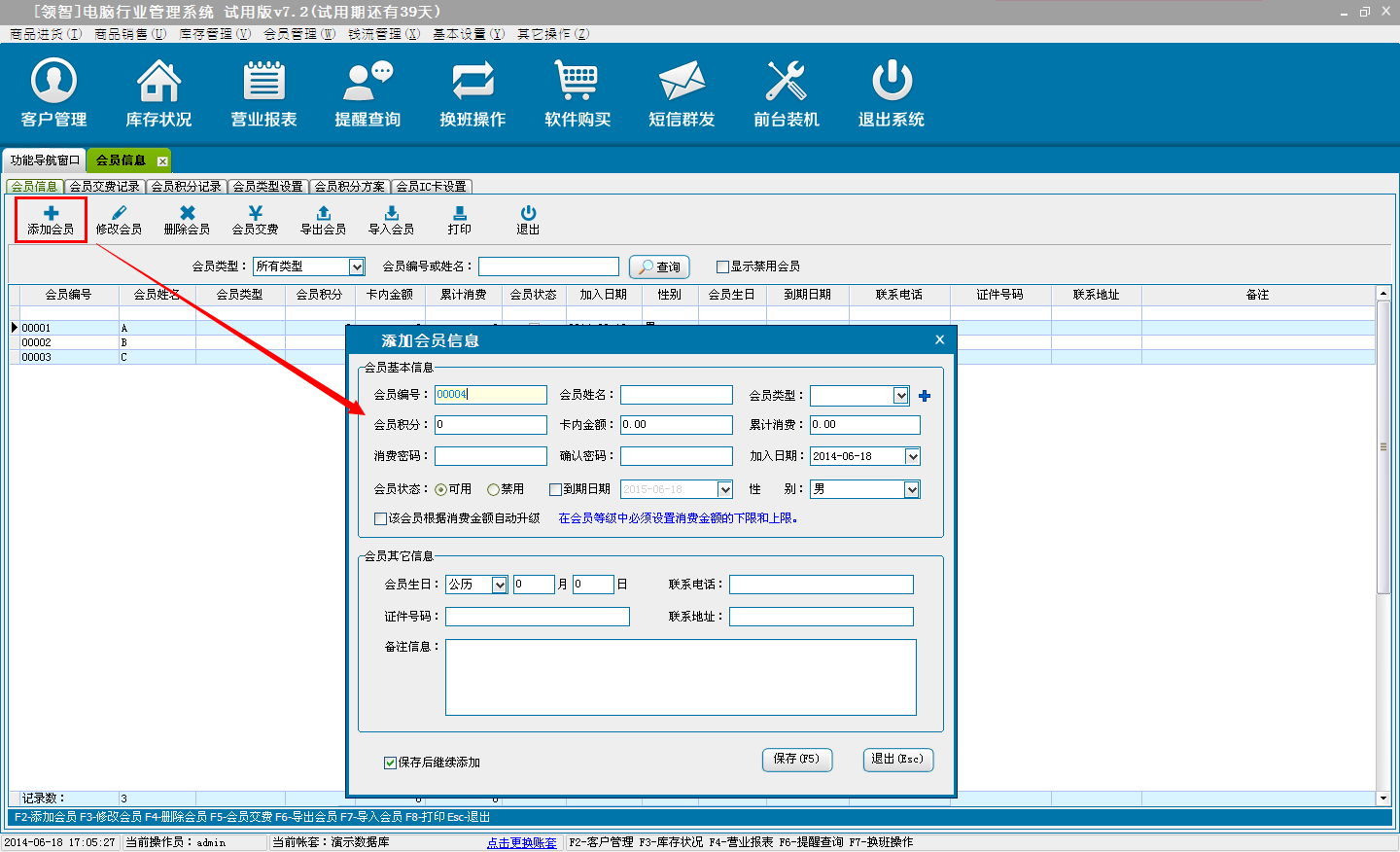Enable the 到期日期 checkbox
This screenshot has width=1400, height=852.
pyautogui.click(x=556, y=490)
